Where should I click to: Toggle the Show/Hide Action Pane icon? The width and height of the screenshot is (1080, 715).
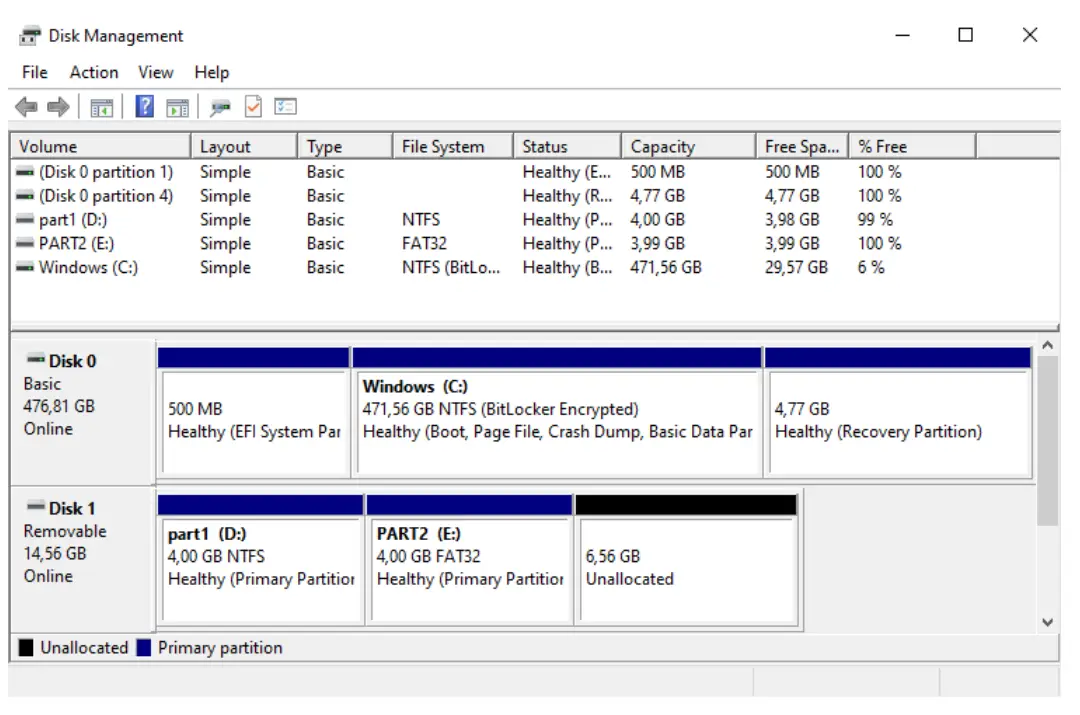pos(177,106)
